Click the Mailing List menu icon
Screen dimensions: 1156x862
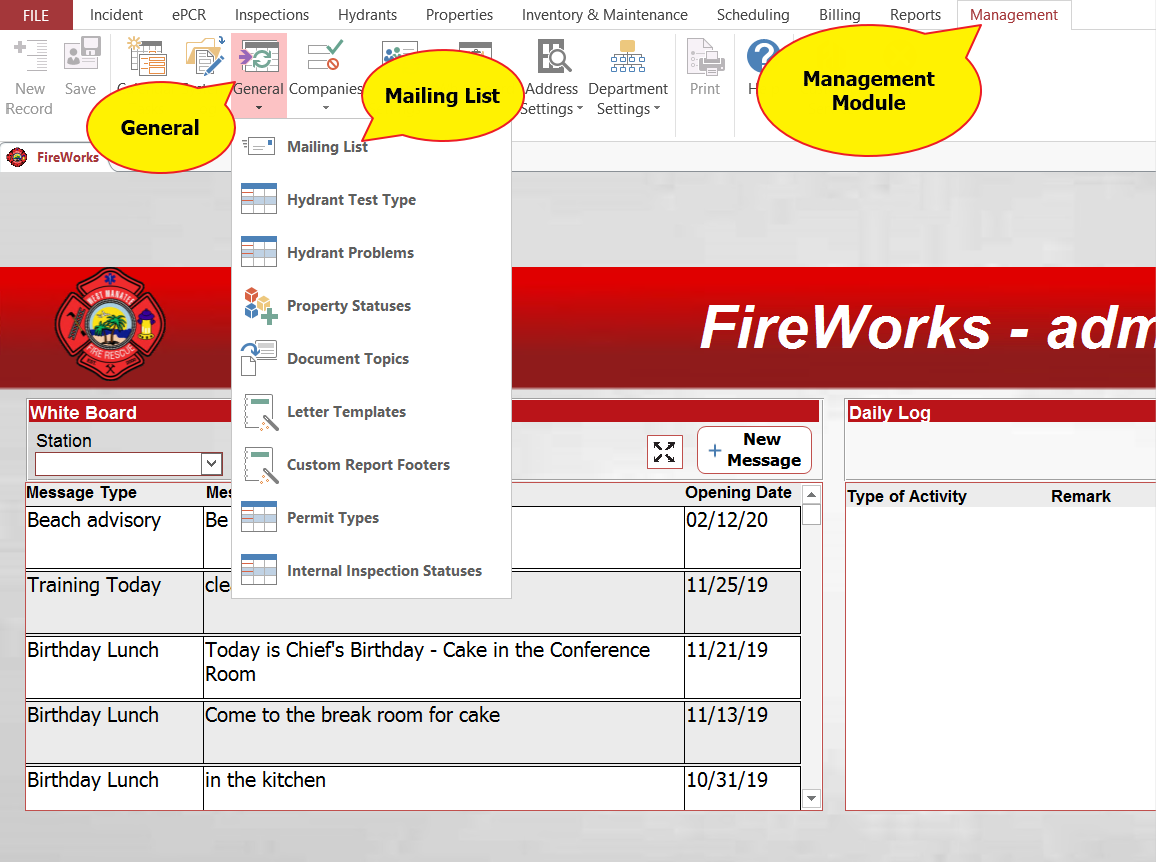(x=259, y=146)
